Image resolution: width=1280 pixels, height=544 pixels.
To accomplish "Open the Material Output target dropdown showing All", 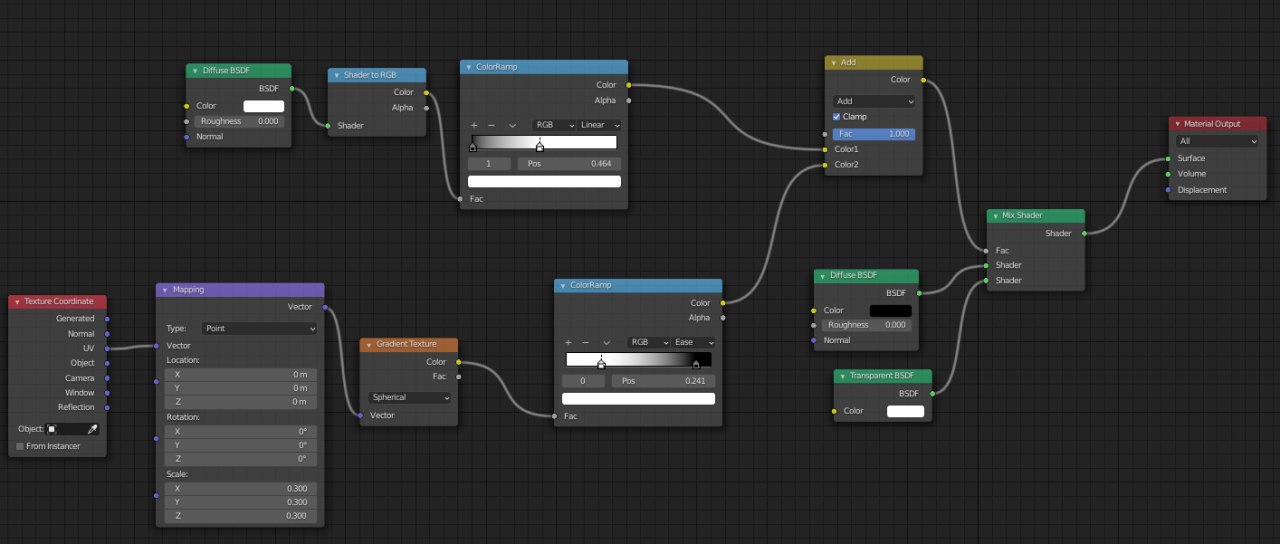I will click(x=1217, y=141).
